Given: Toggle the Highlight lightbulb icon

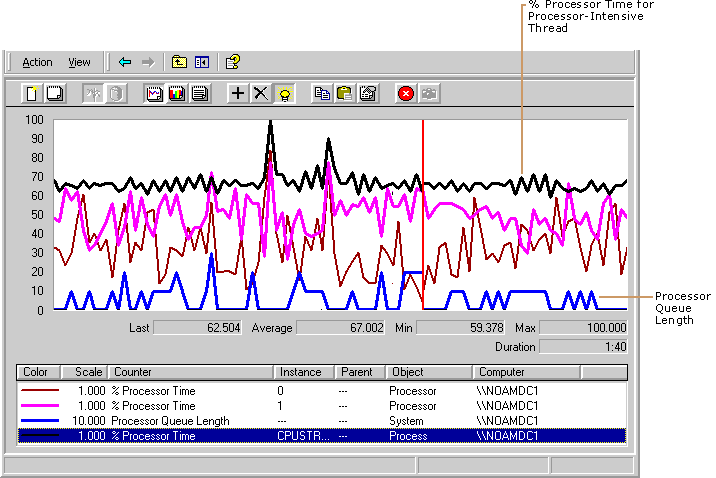Looking at the screenshot, I should tap(283, 94).
